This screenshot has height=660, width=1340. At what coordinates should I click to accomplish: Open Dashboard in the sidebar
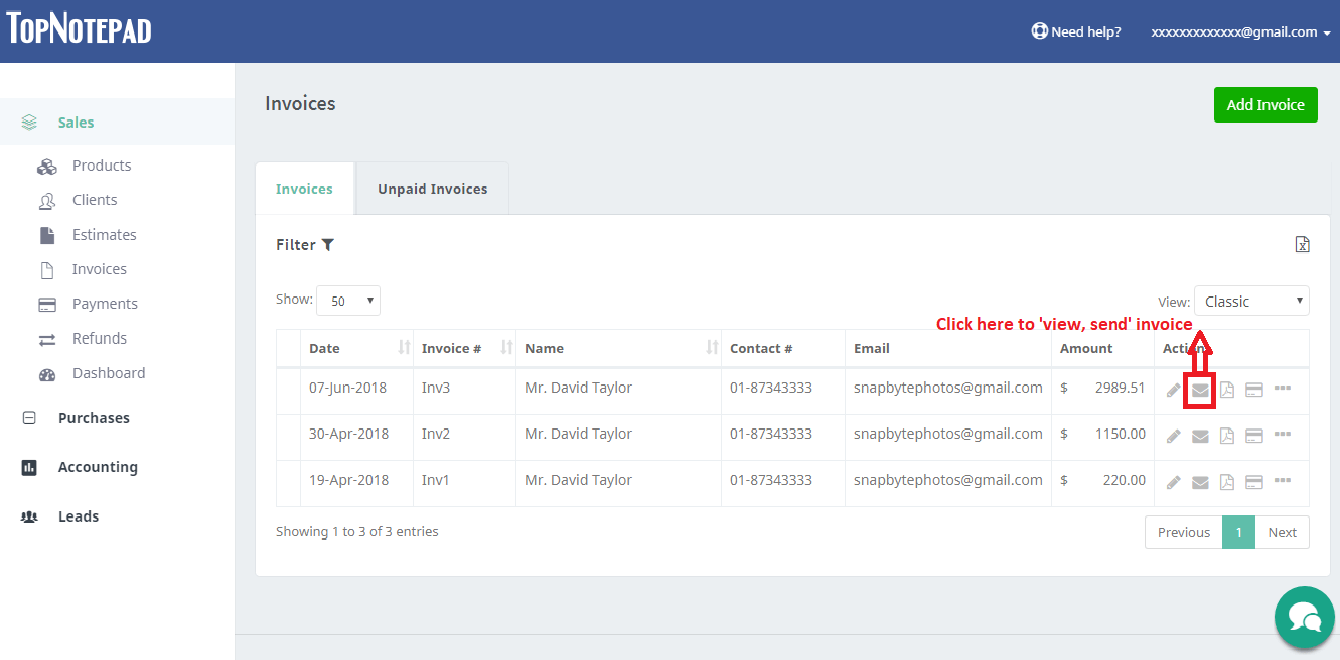coord(108,373)
